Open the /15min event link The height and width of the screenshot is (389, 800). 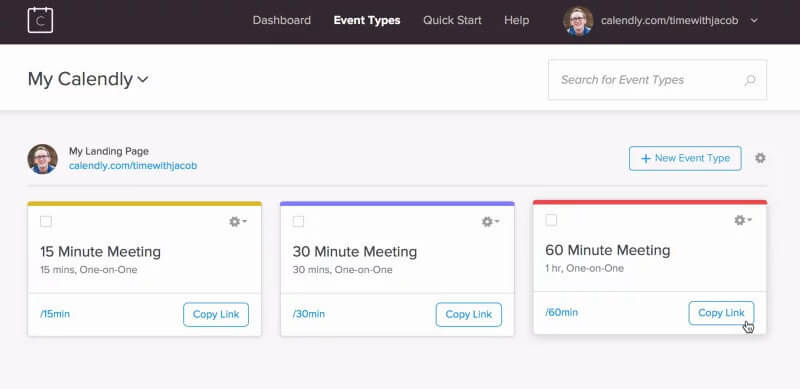pyautogui.click(x=55, y=314)
